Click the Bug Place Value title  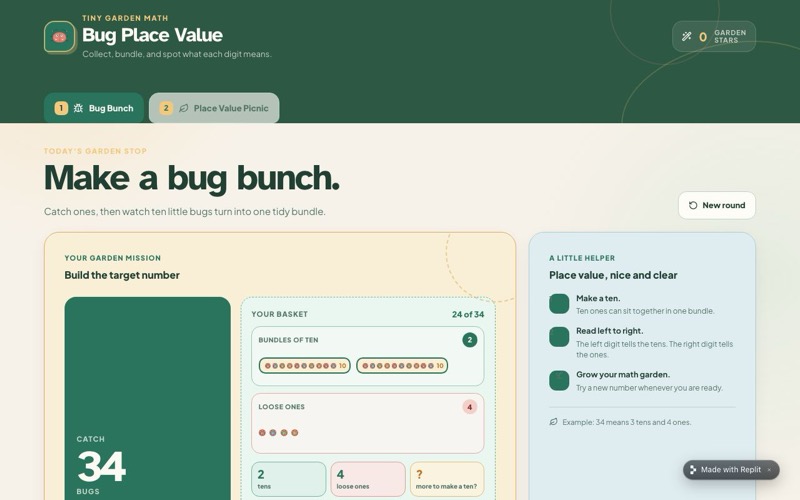point(153,35)
